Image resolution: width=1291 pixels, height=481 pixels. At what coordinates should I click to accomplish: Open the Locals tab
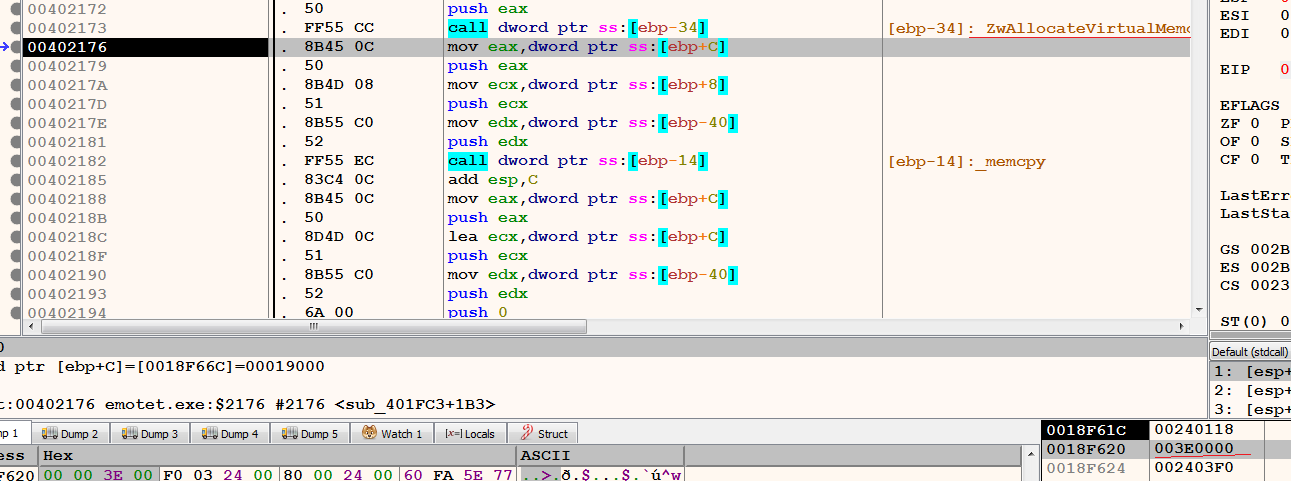[x=469, y=433]
